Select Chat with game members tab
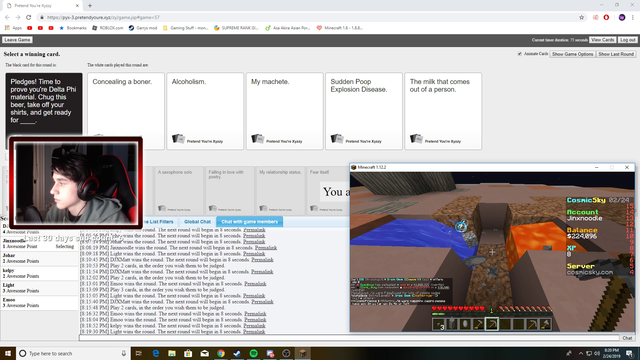The image size is (640, 360). (249, 222)
